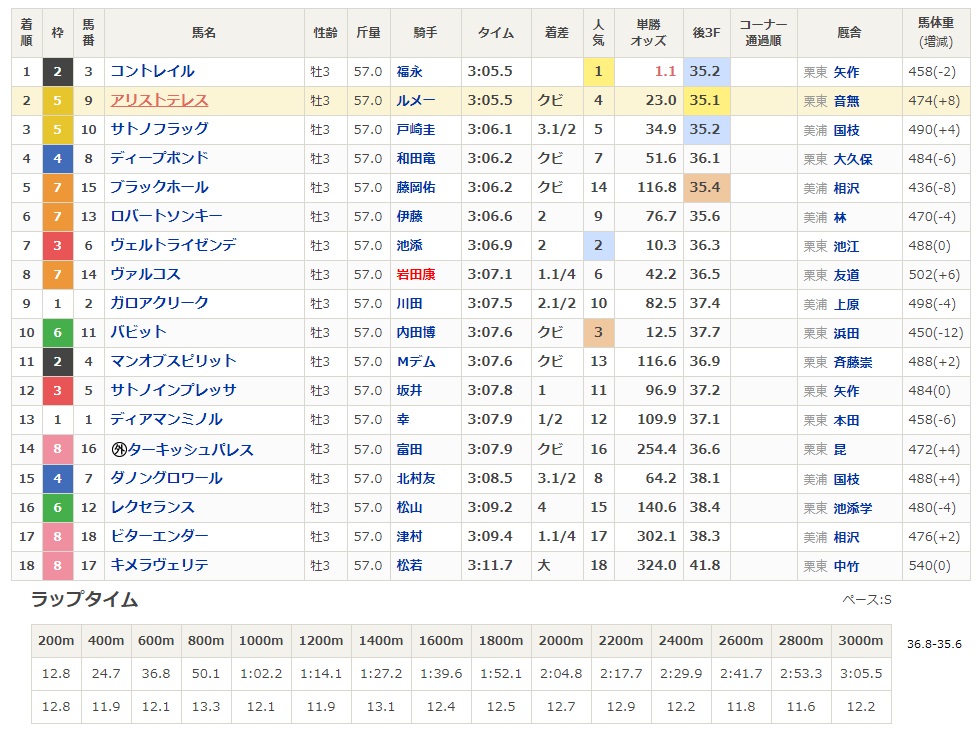
Task: Click jockey link 北村友
Action: point(416,478)
